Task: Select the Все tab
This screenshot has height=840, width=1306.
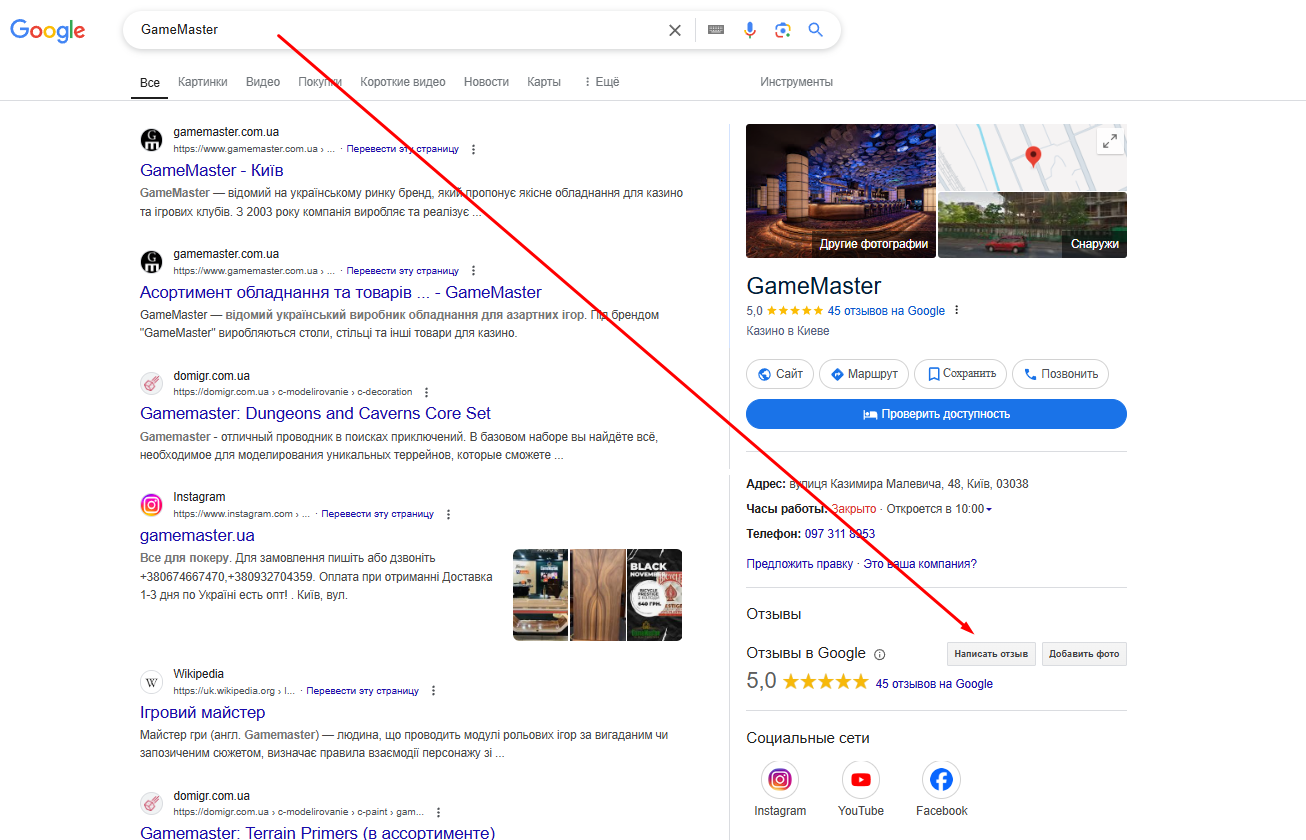Action: click(149, 82)
